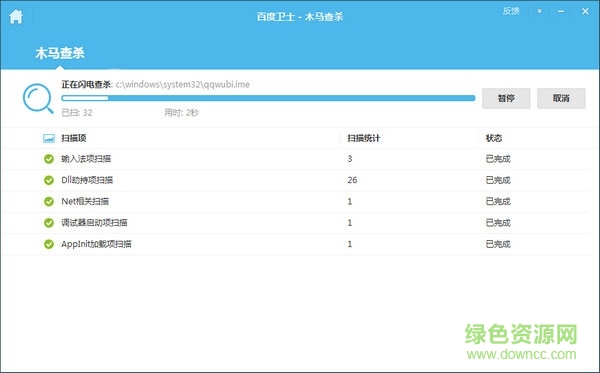Pause the scan with 暂停 button
The image size is (600, 373).
click(506, 98)
